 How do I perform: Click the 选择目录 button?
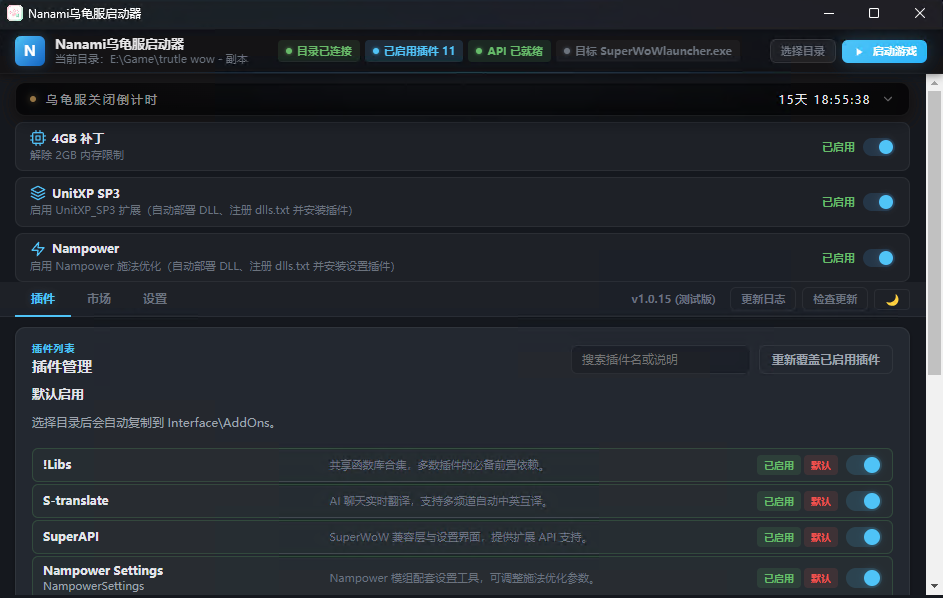(803, 51)
